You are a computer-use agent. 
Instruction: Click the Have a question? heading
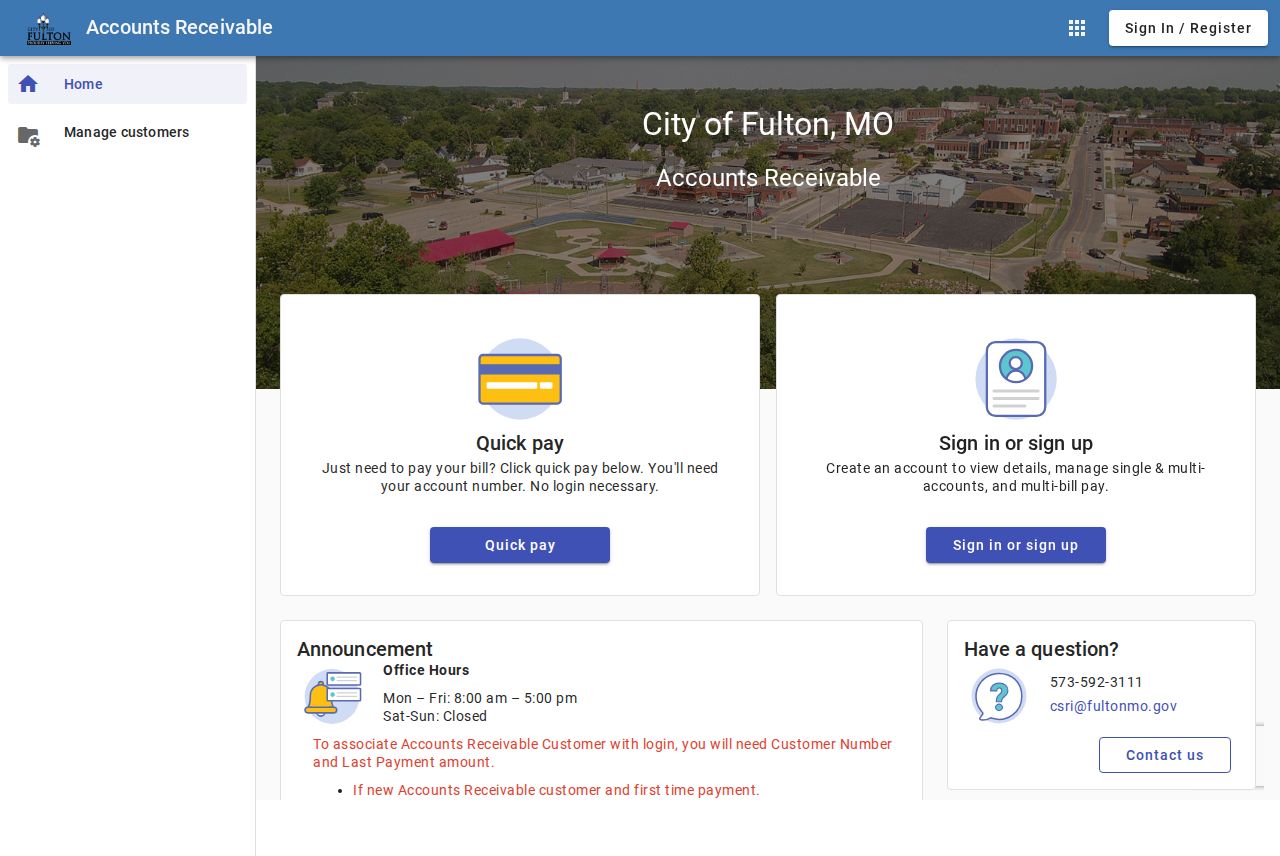tap(1041, 649)
